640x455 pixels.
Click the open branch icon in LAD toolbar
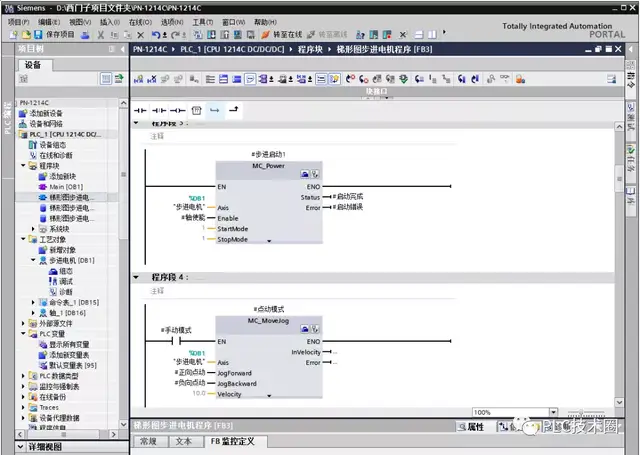(214, 110)
